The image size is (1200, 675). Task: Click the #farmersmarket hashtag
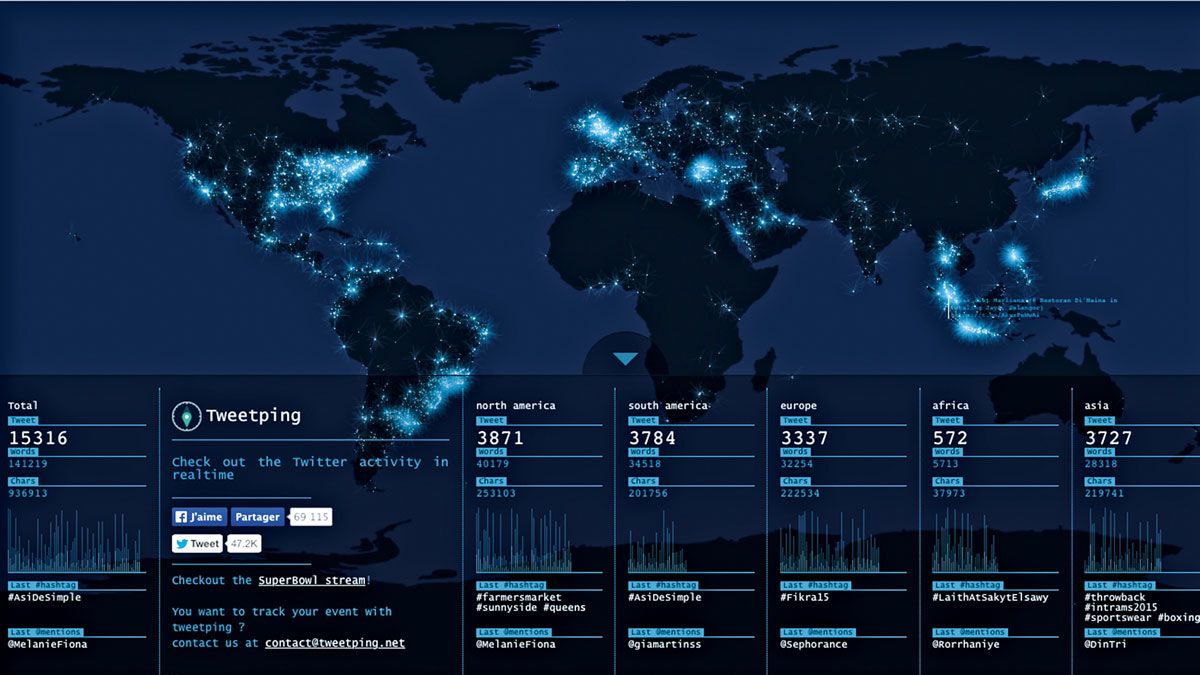519,597
